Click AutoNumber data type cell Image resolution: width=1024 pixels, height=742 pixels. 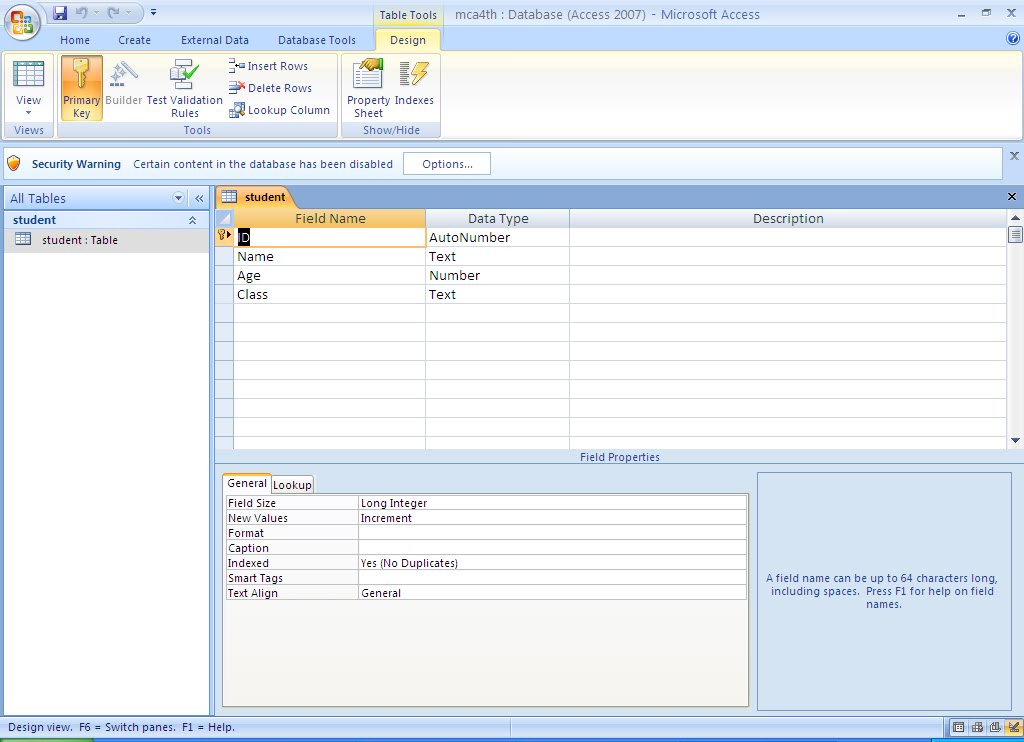click(498, 237)
